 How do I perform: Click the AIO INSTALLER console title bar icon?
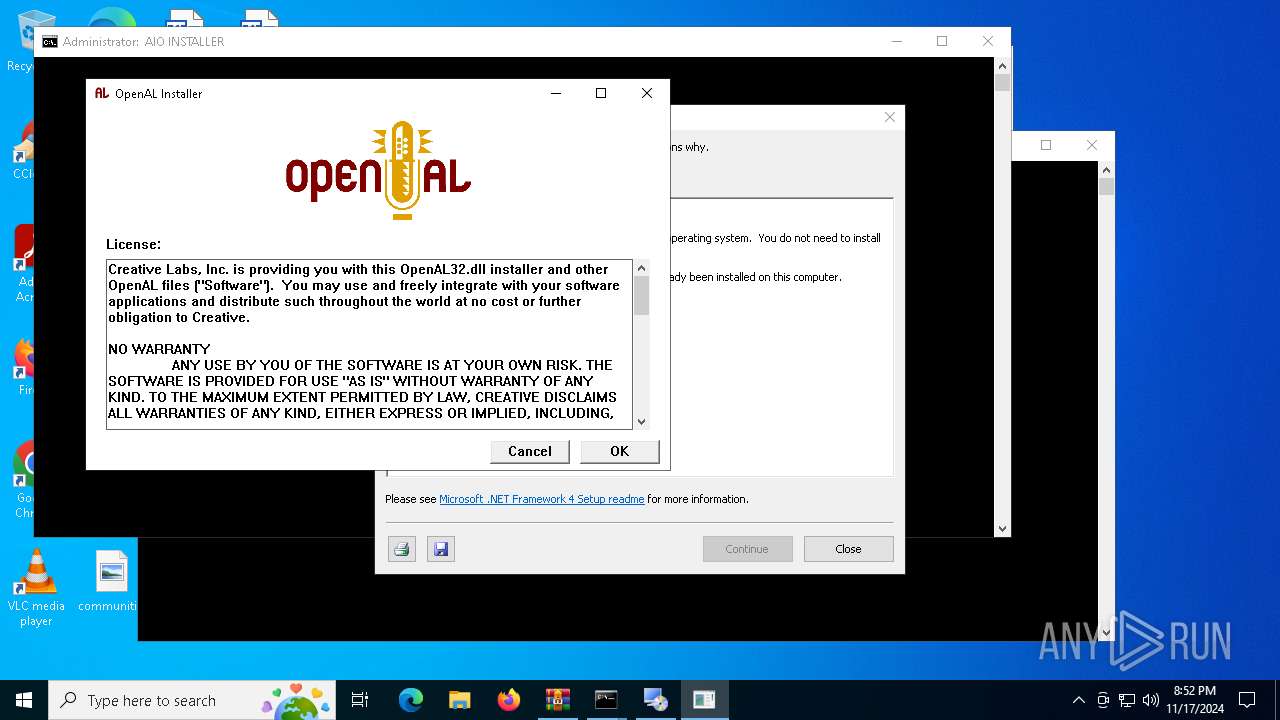50,42
